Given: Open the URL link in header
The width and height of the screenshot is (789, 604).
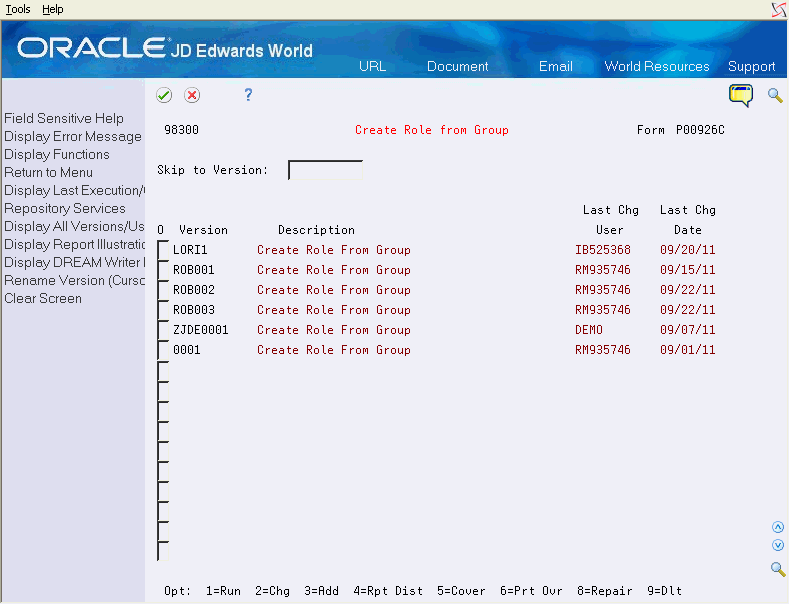Looking at the screenshot, I should (x=372, y=66).
